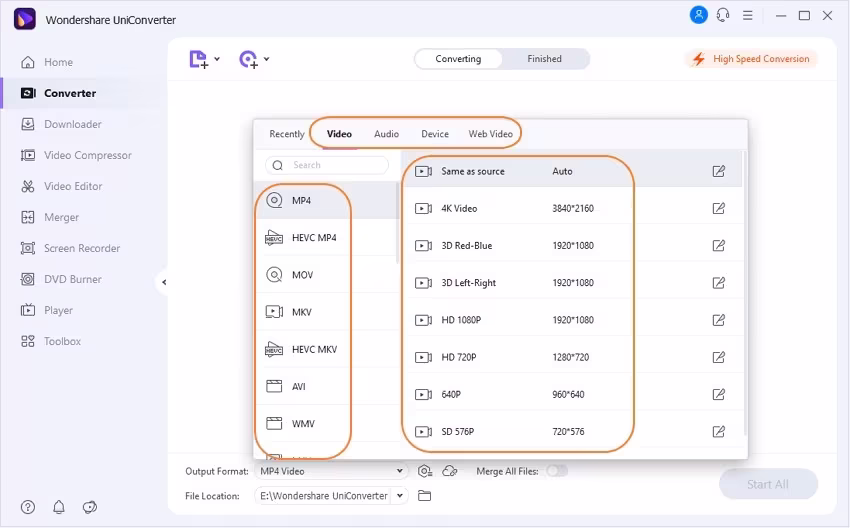
Task: Open the feedback icon at bottom left
Action: tap(89, 507)
